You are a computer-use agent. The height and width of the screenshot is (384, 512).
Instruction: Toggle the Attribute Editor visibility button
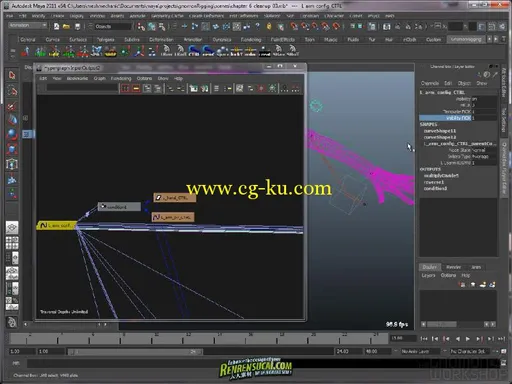point(482,26)
